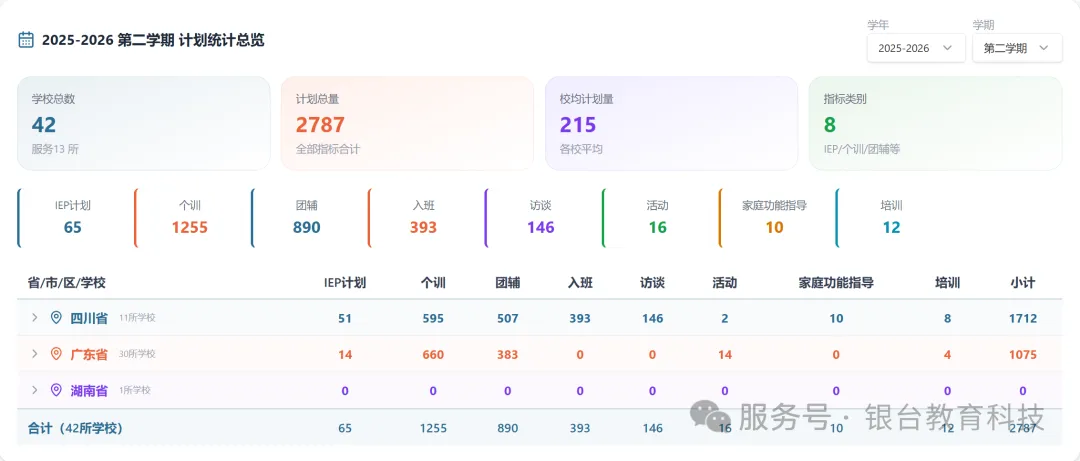
Task: Click the 访谈 table column header
Action: coord(652,283)
